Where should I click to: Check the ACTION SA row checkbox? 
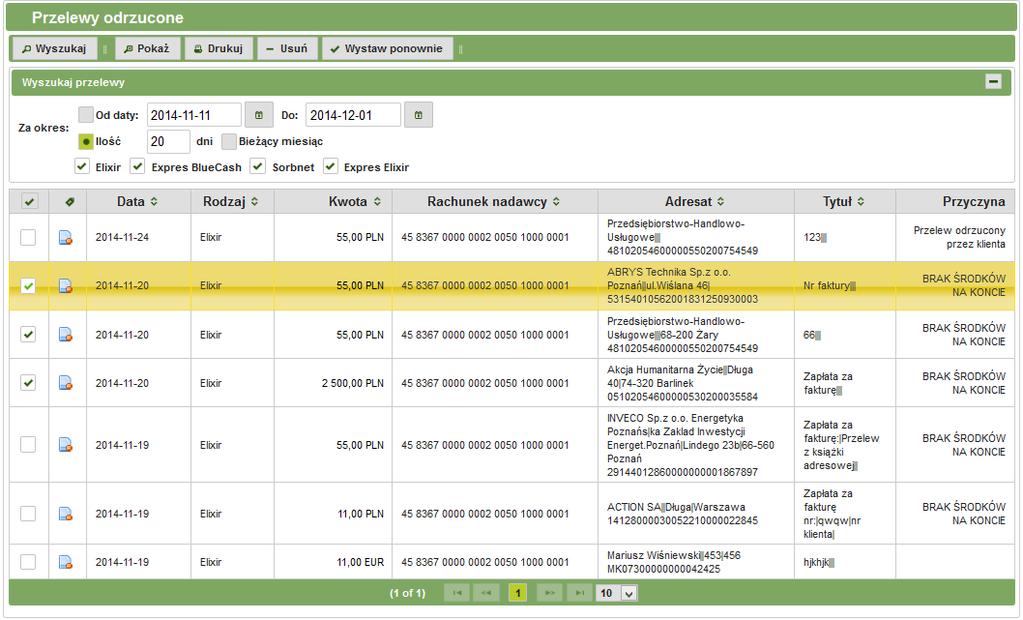click(28, 514)
